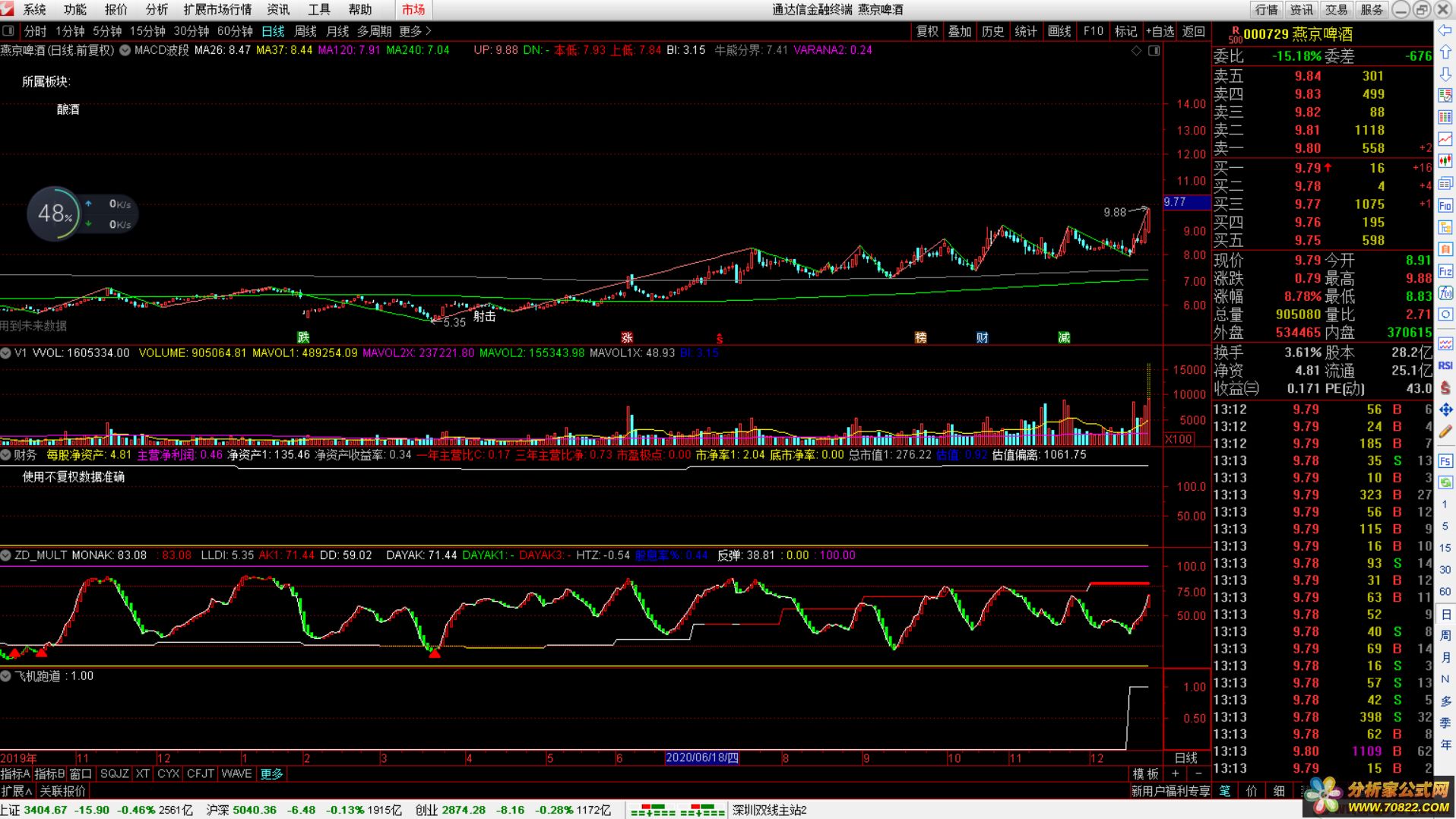Click the 行情 button at top right

coord(1266,9)
